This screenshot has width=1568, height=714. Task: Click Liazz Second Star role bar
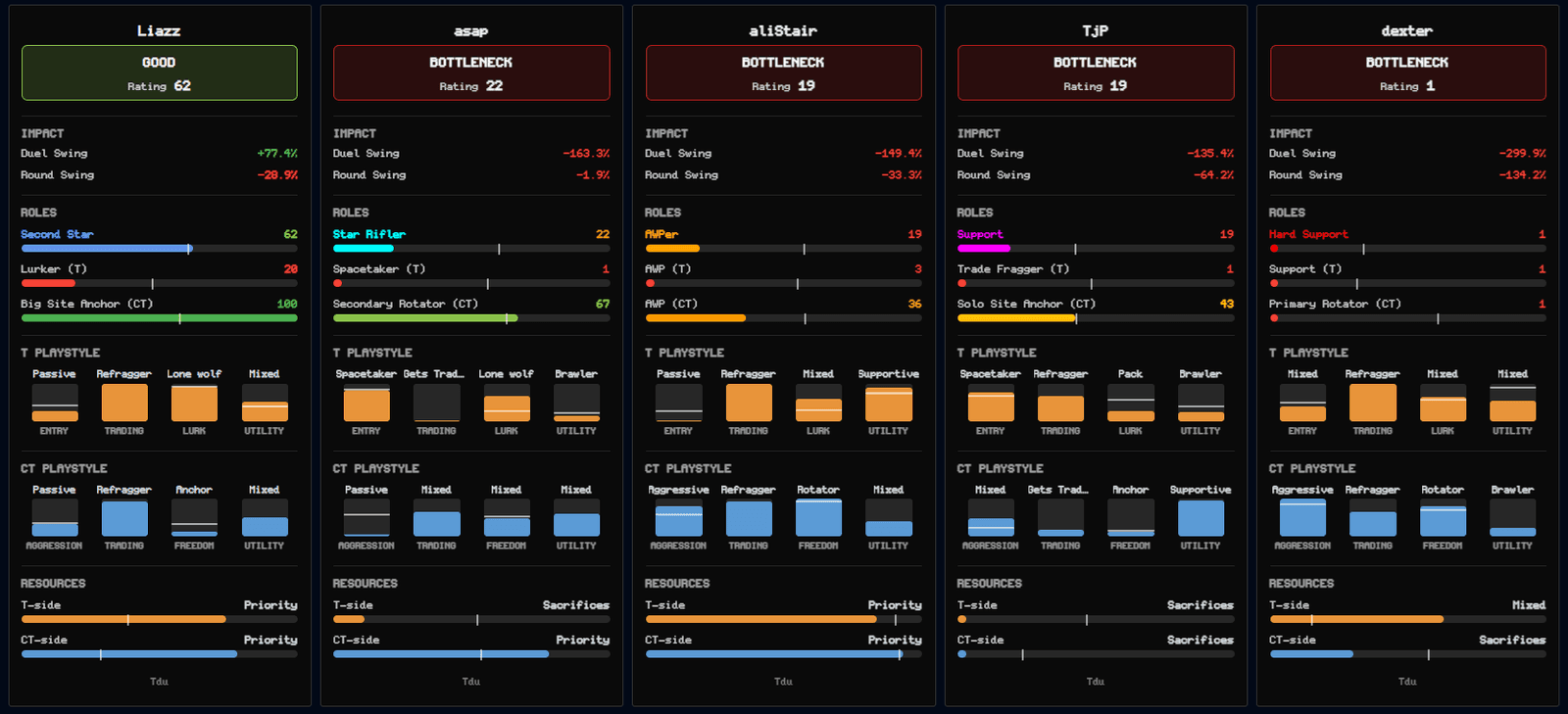pos(159,249)
